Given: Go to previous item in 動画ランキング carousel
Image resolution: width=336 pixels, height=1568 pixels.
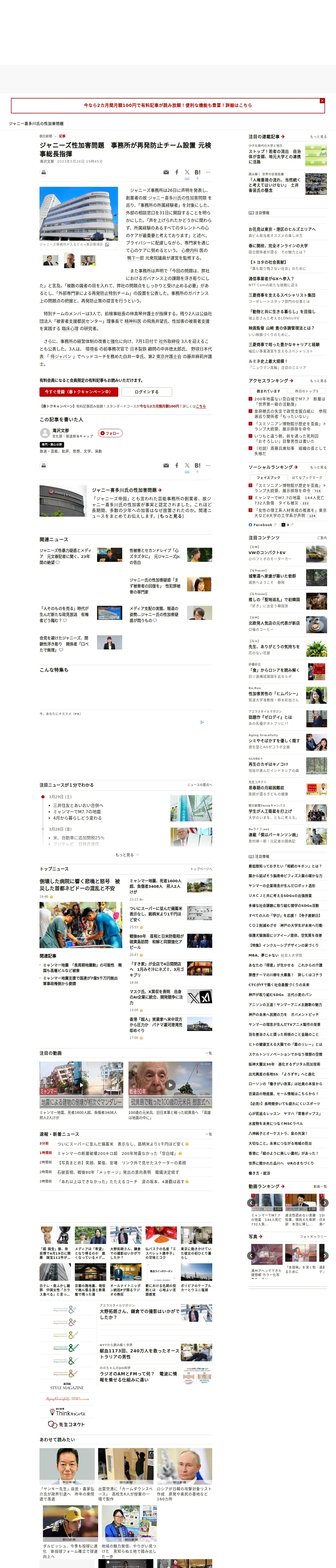Looking at the screenshot, I should (251, 1203).
